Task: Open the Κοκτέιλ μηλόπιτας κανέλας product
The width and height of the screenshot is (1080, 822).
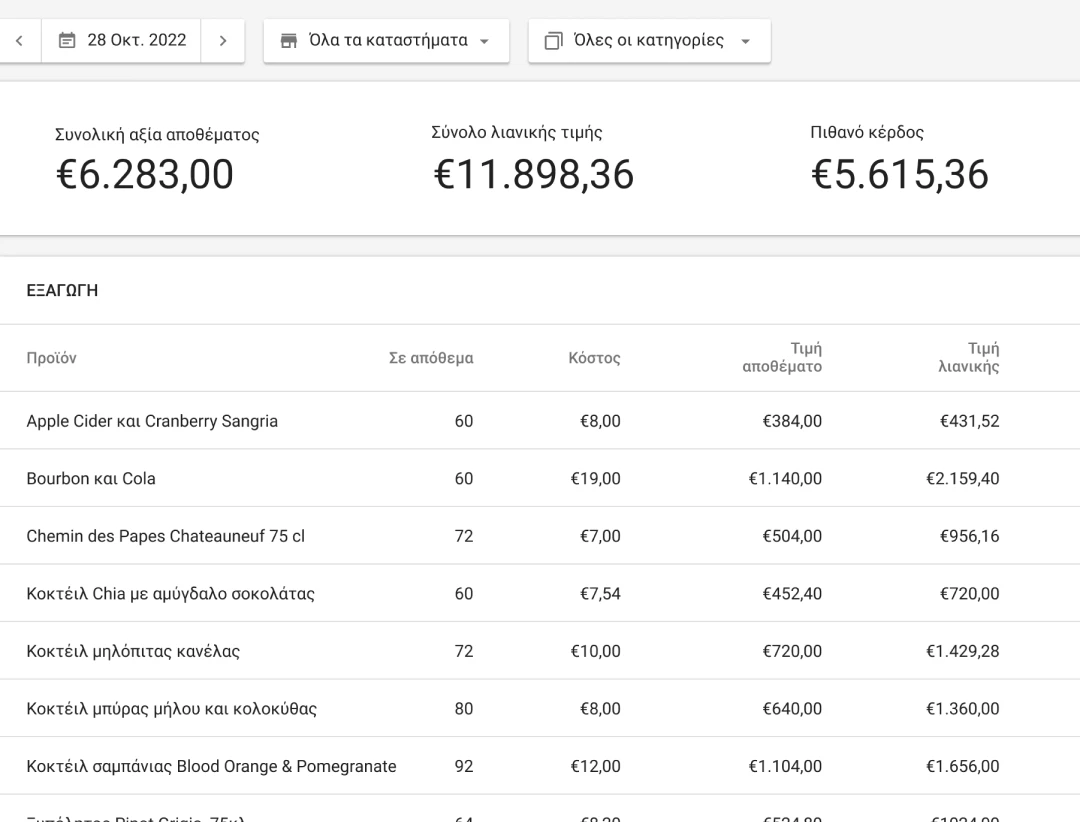Action: pos(133,652)
